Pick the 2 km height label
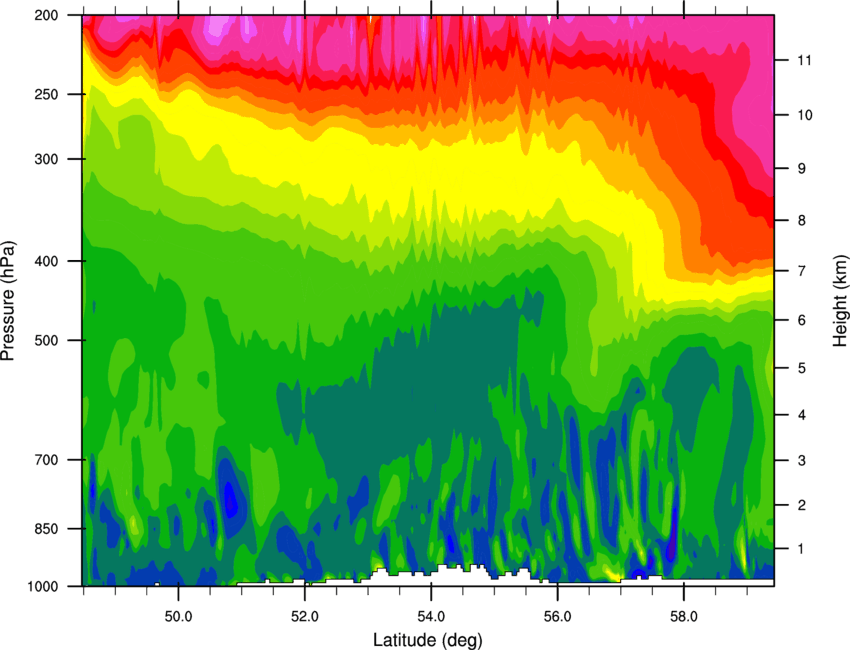The width and height of the screenshot is (850, 650). click(802, 505)
